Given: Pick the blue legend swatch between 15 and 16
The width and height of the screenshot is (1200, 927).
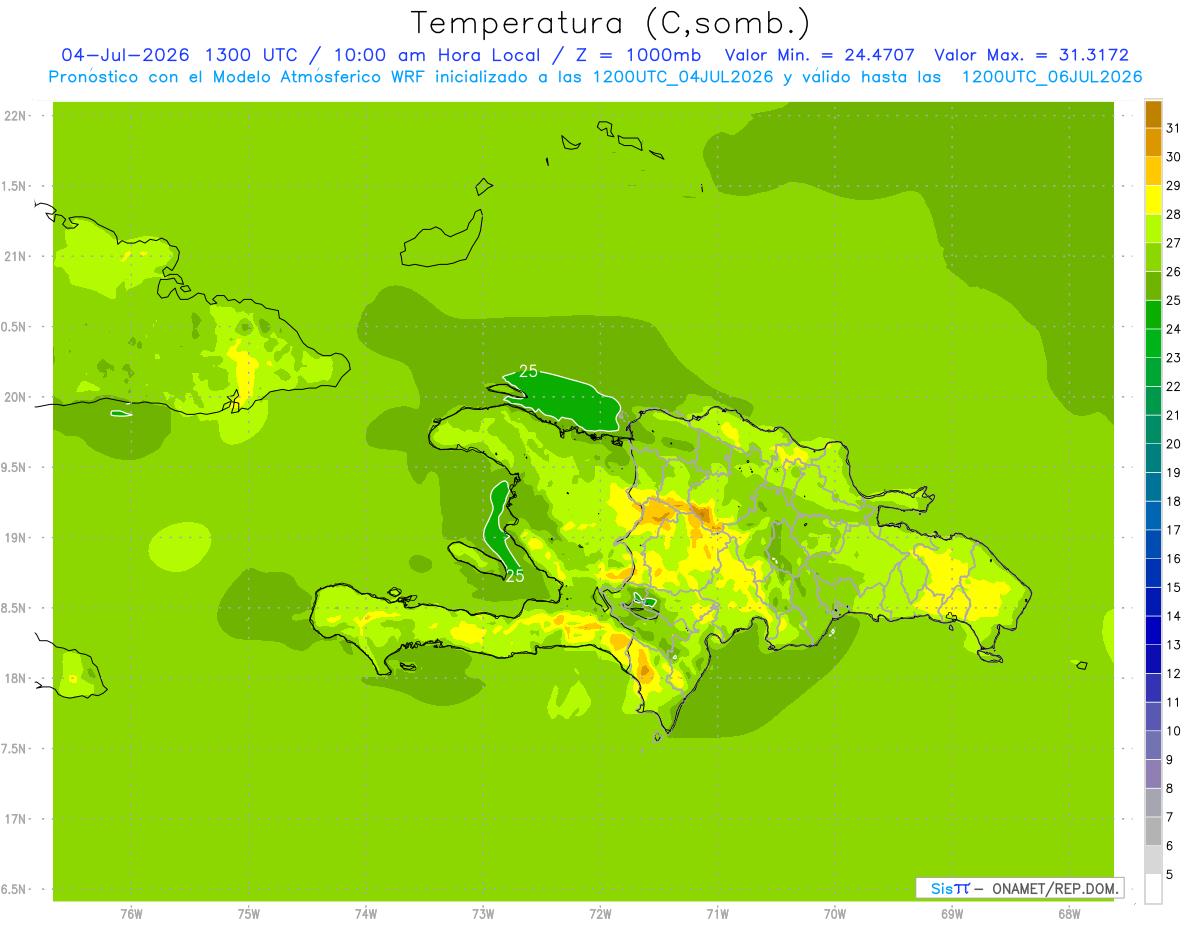Looking at the screenshot, I should click(1153, 573).
